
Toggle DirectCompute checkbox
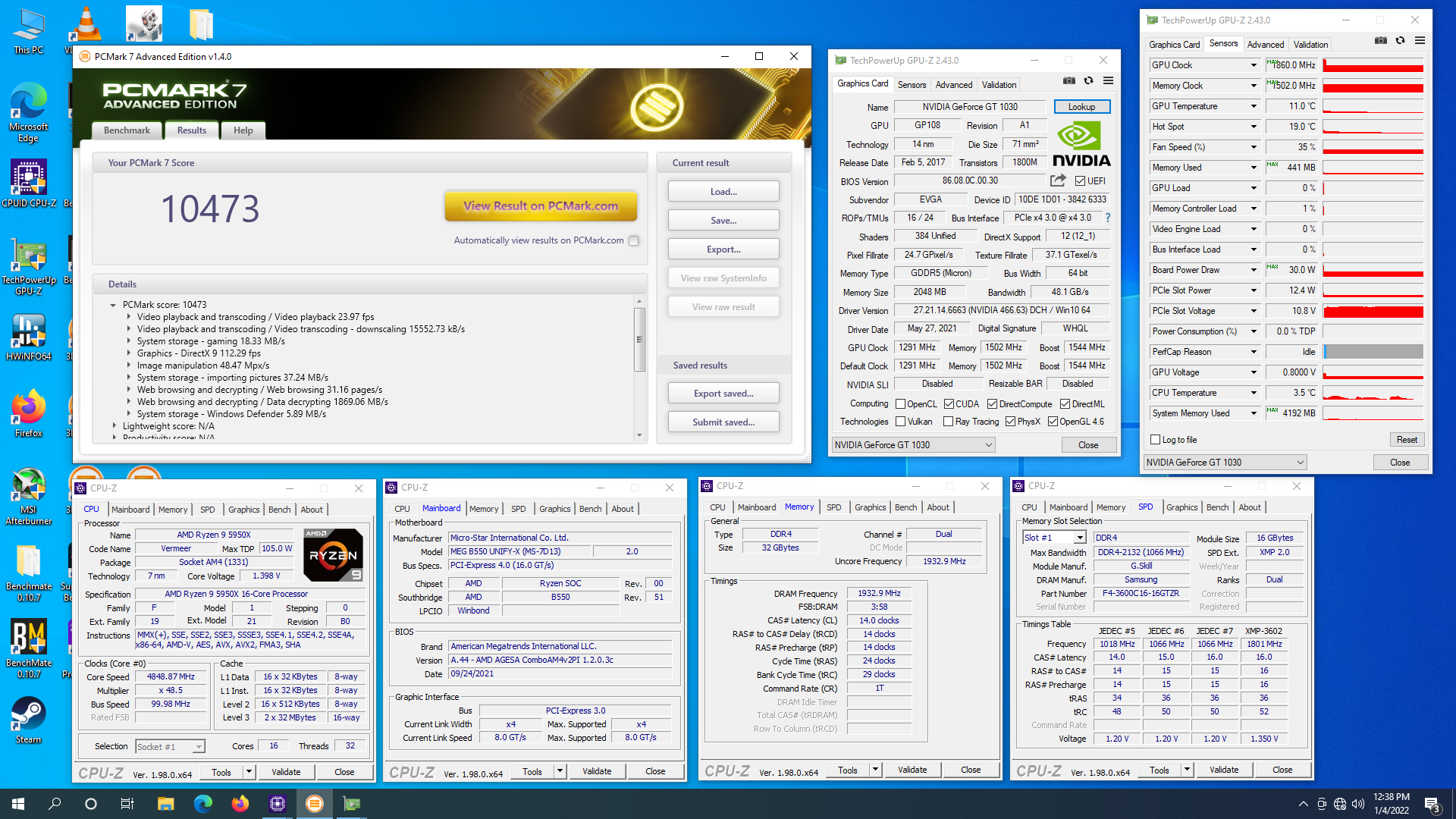992,404
